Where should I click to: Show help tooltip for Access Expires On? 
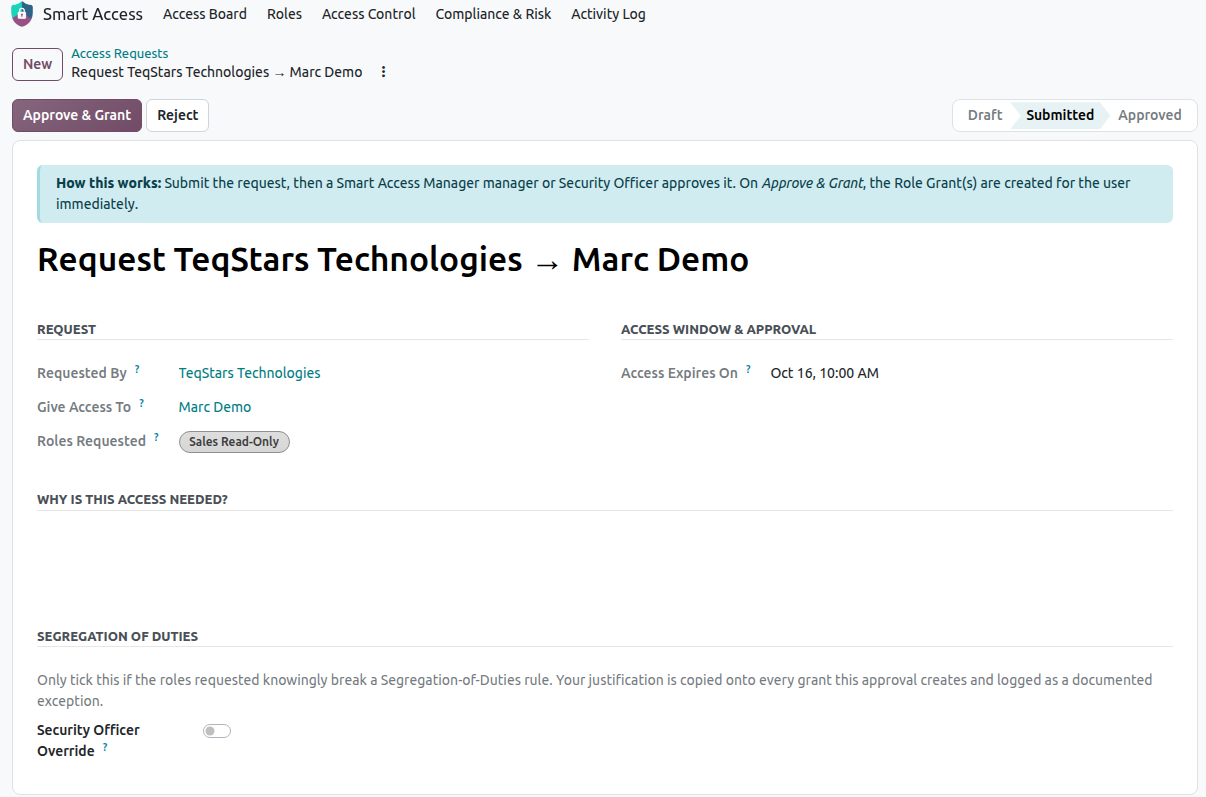[x=748, y=369]
